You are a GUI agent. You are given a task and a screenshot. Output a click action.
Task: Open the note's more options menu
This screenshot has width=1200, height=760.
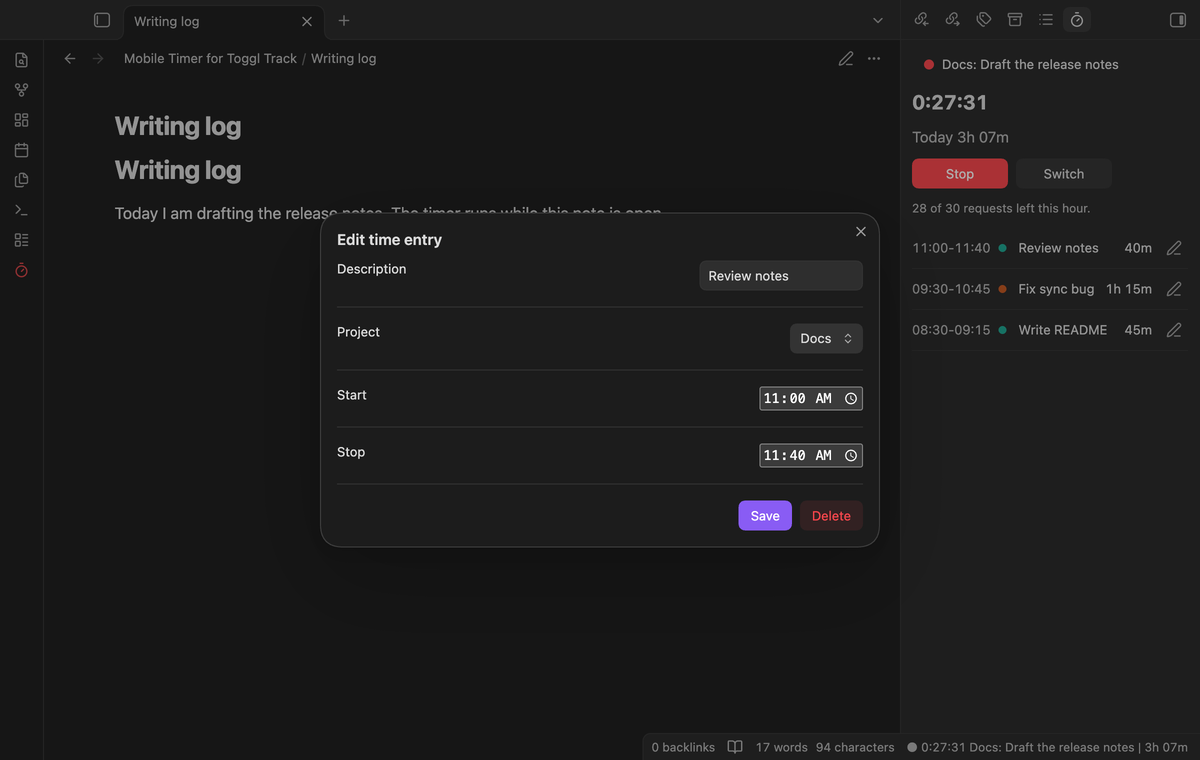click(874, 59)
